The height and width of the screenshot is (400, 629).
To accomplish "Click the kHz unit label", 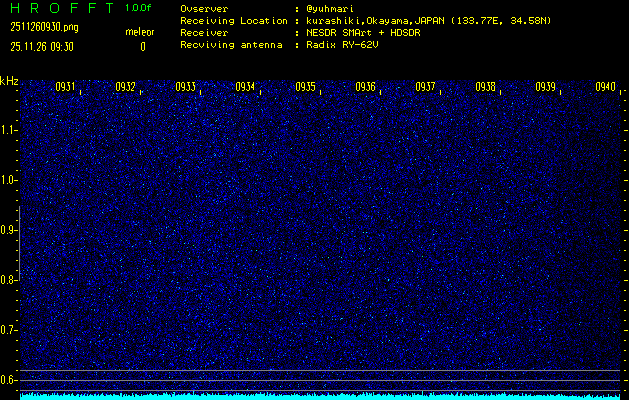I will click(9, 81).
